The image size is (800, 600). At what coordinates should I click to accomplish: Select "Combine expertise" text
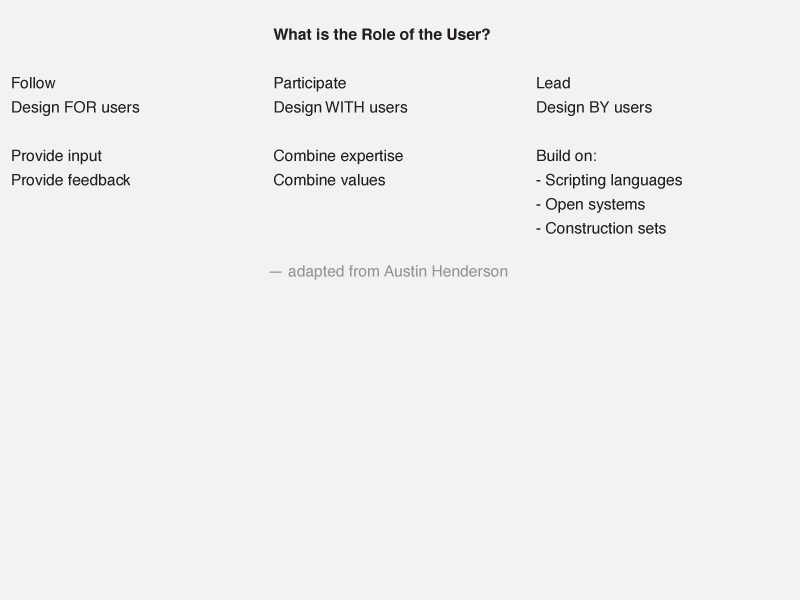pos(338,156)
